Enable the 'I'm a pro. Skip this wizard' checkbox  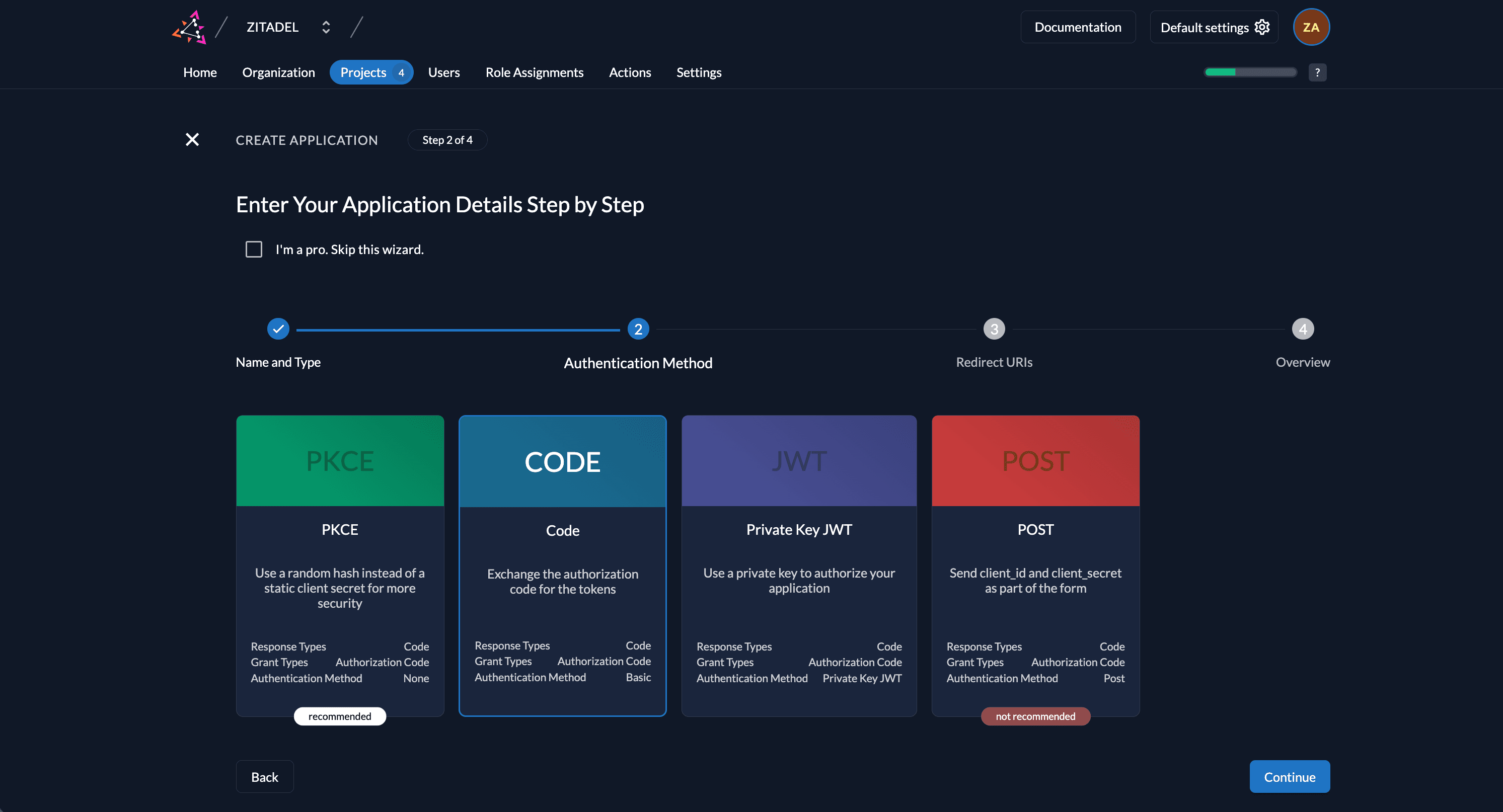(254, 249)
